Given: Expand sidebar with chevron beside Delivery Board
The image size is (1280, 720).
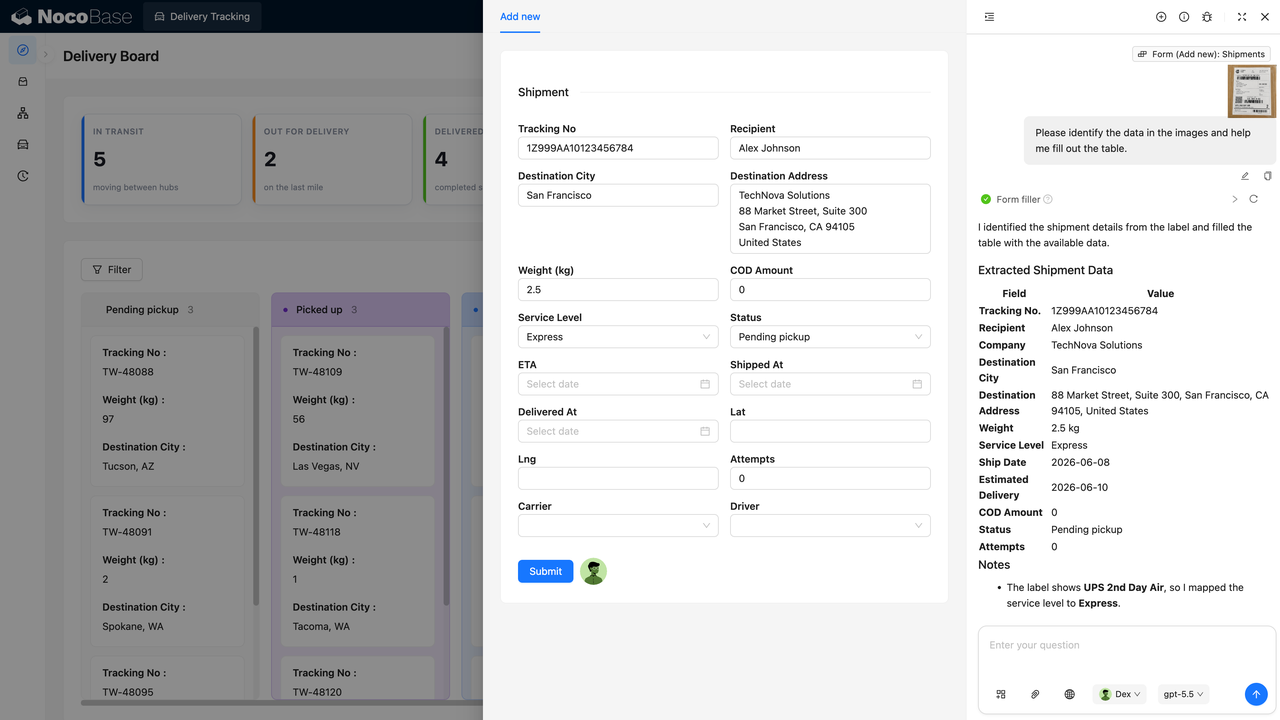Looking at the screenshot, I should pos(46,55).
